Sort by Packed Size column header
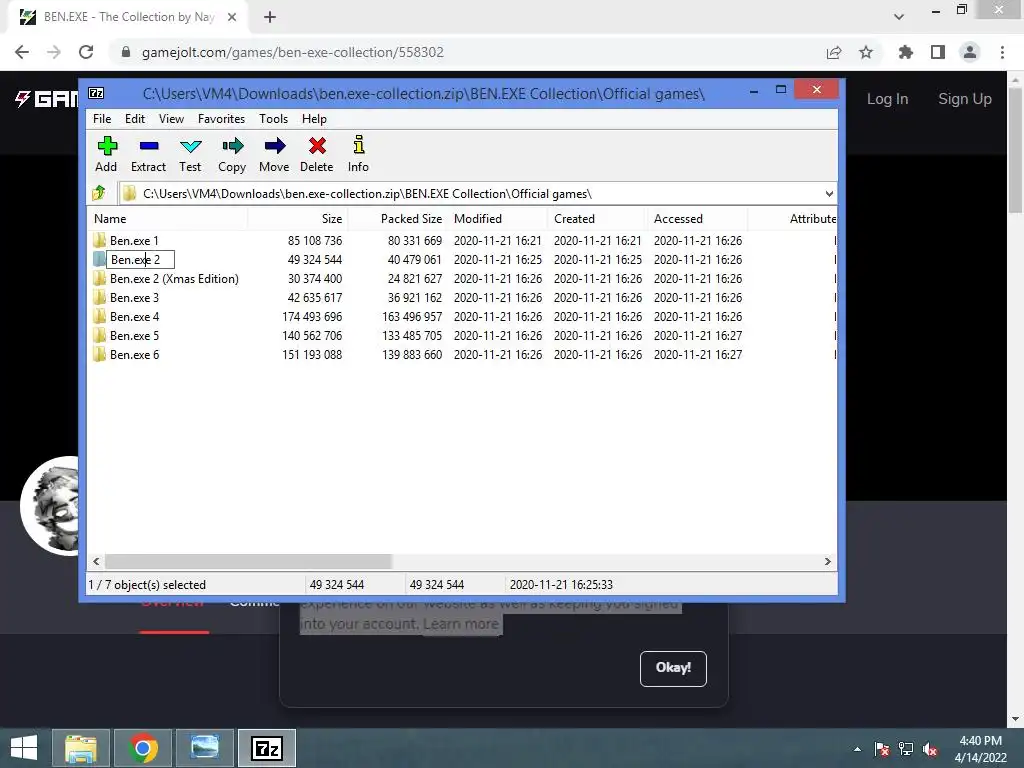1024x768 pixels. 398,219
